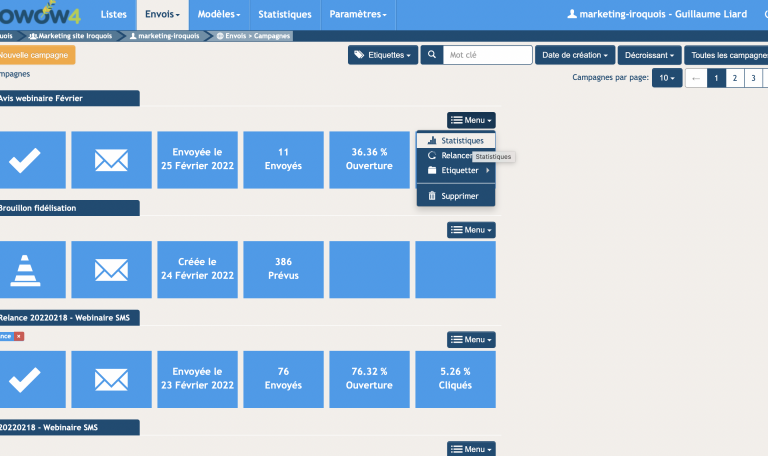Image resolution: width=768 pixels, height=456 pixels.
Task: Click into the Mot clé search field
Action: point(486,55)
